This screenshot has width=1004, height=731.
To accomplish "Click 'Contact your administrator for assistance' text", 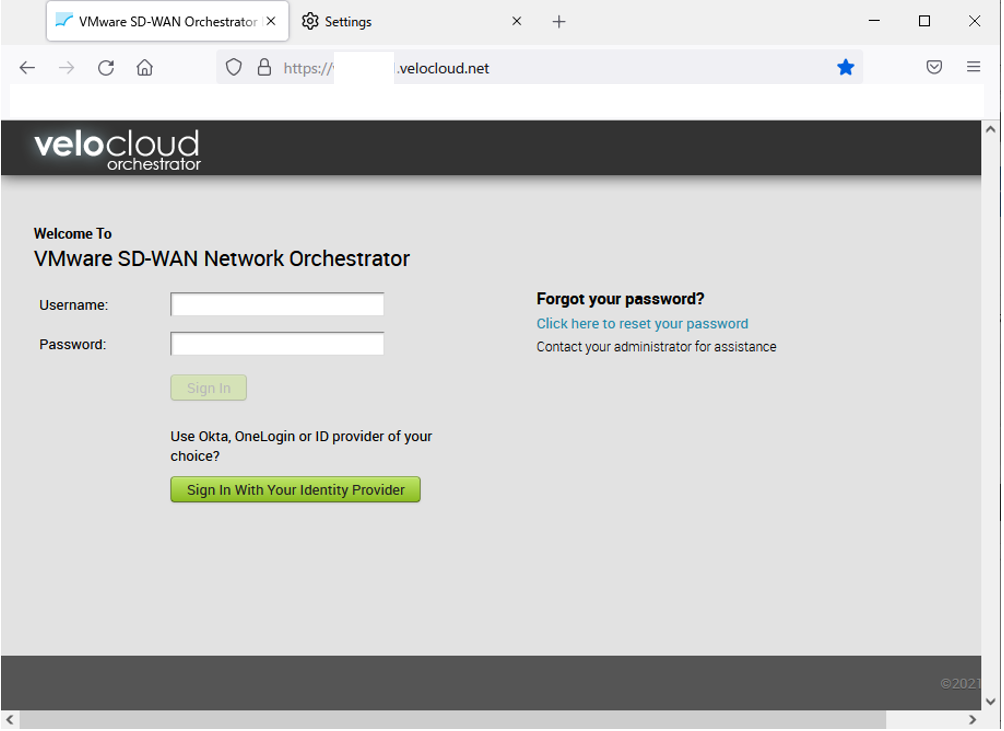I will 656,347.
